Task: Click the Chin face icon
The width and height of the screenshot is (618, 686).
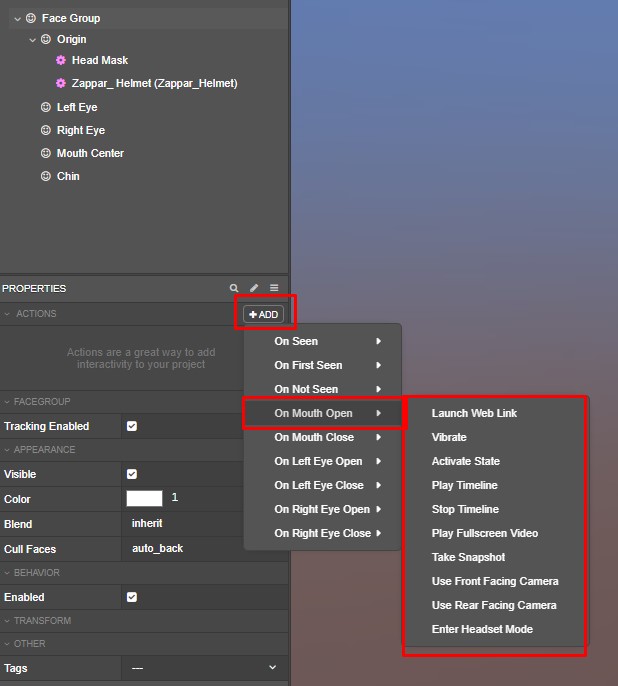Action: [45, 176]
